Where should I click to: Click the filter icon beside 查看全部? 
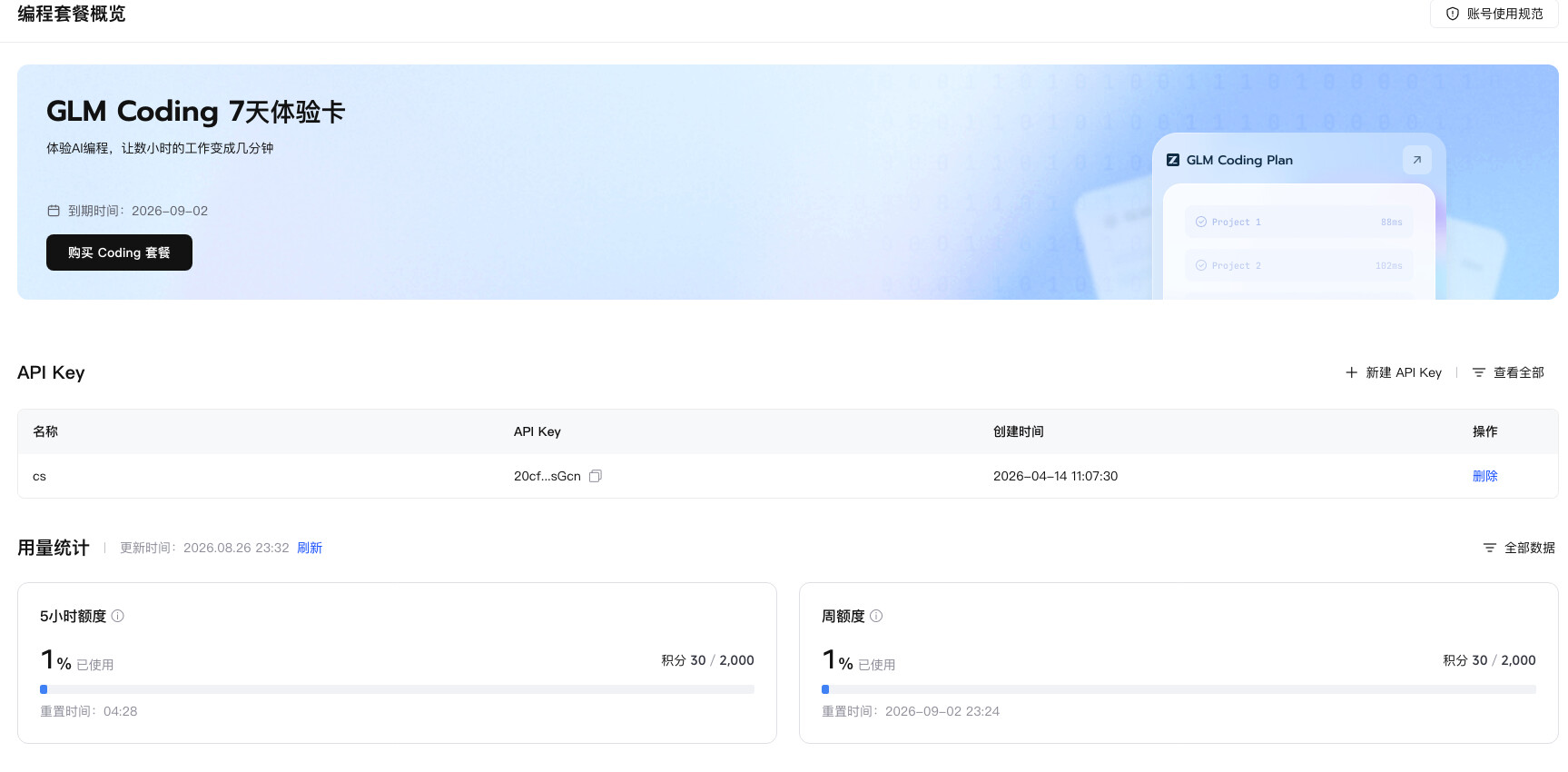click(1479, 372)
